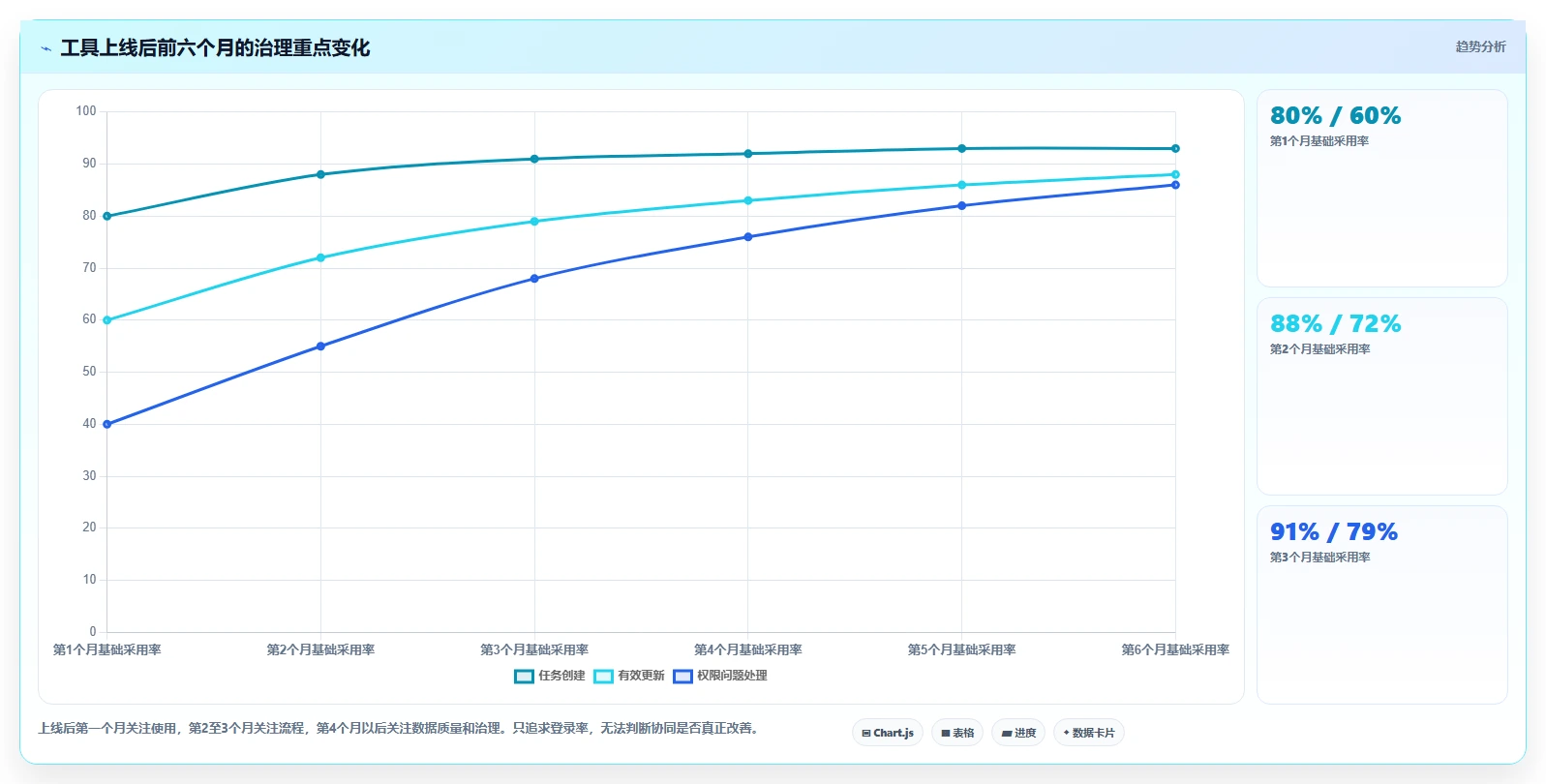Click the 有效更新 data point at month 6 (88)
The image size is (1546, 784).
click(1175, 174)
